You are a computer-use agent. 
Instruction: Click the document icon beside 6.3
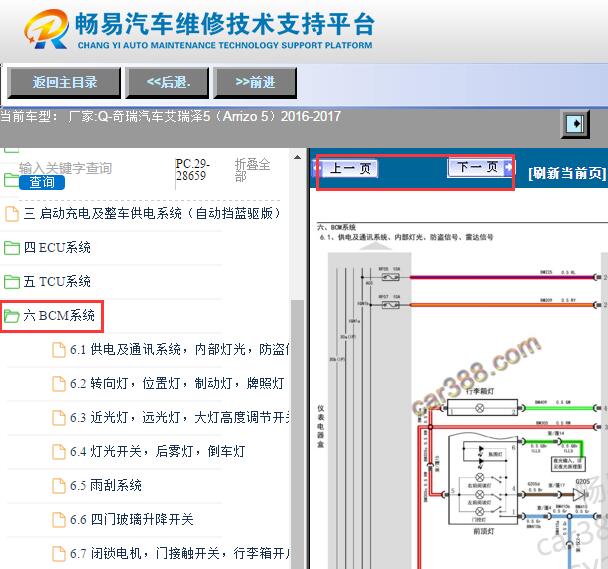(x=59, y=418)
